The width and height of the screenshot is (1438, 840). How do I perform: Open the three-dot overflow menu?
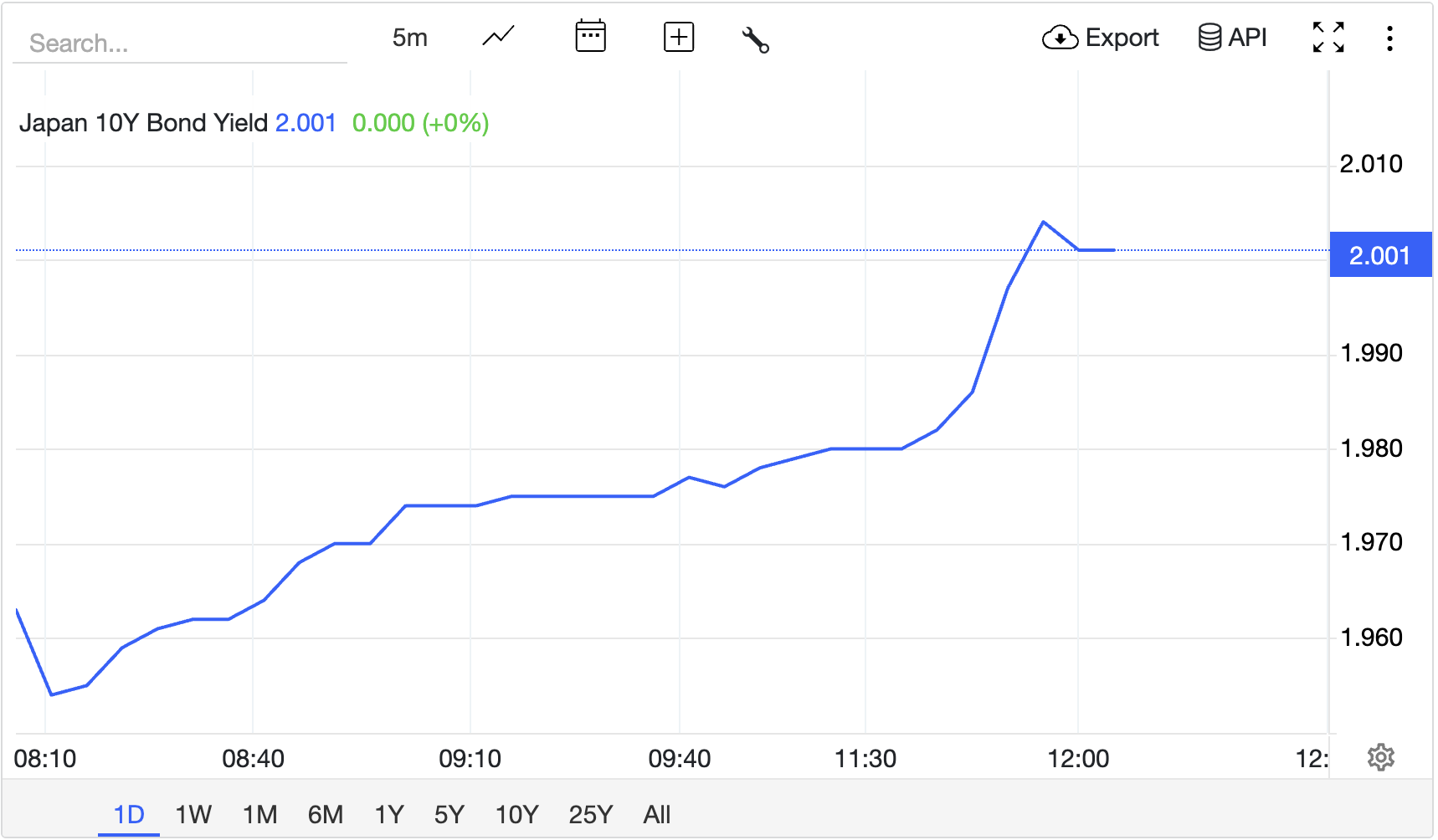click(x=1390, y=37)
